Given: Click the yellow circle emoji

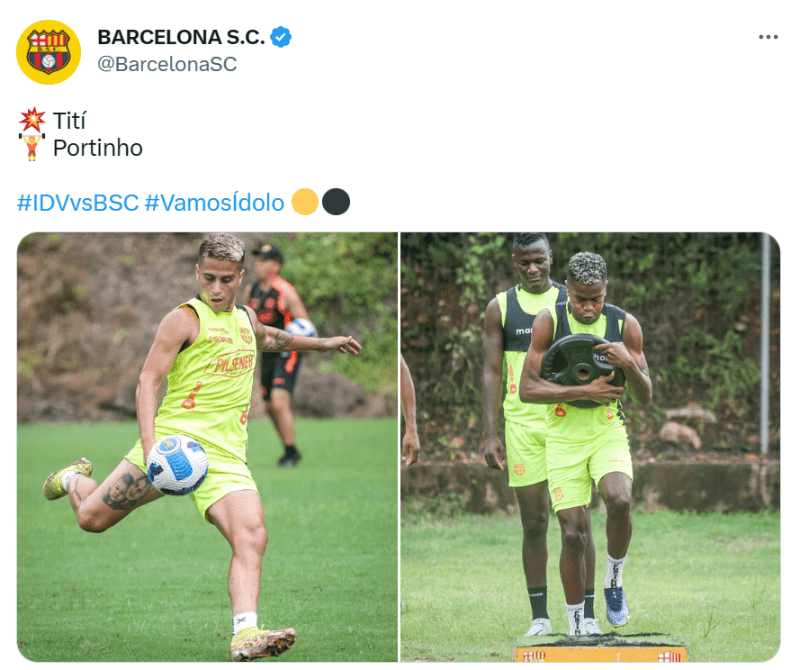Looking at the screenshot, I should (305, 202).
